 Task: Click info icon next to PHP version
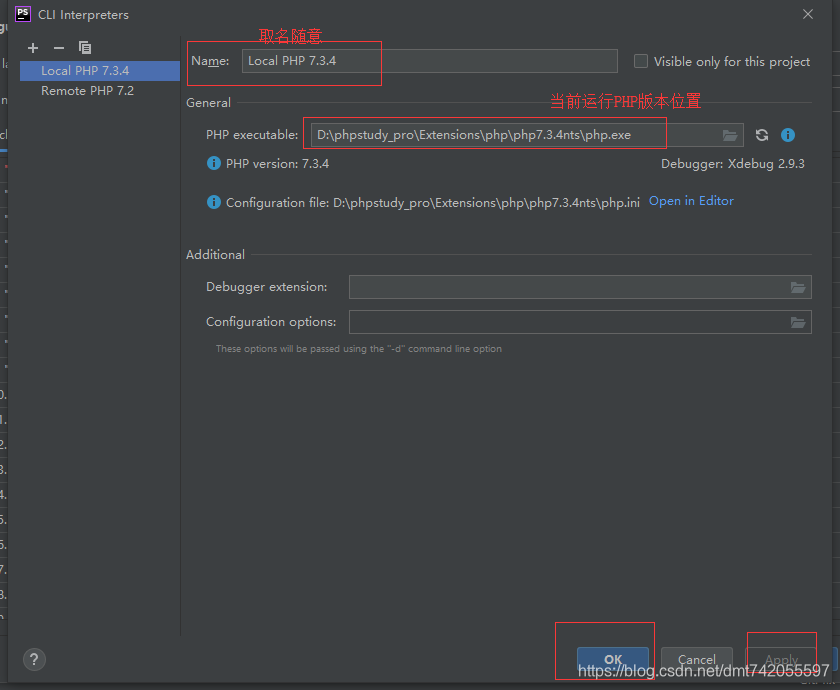click(214, 163)
